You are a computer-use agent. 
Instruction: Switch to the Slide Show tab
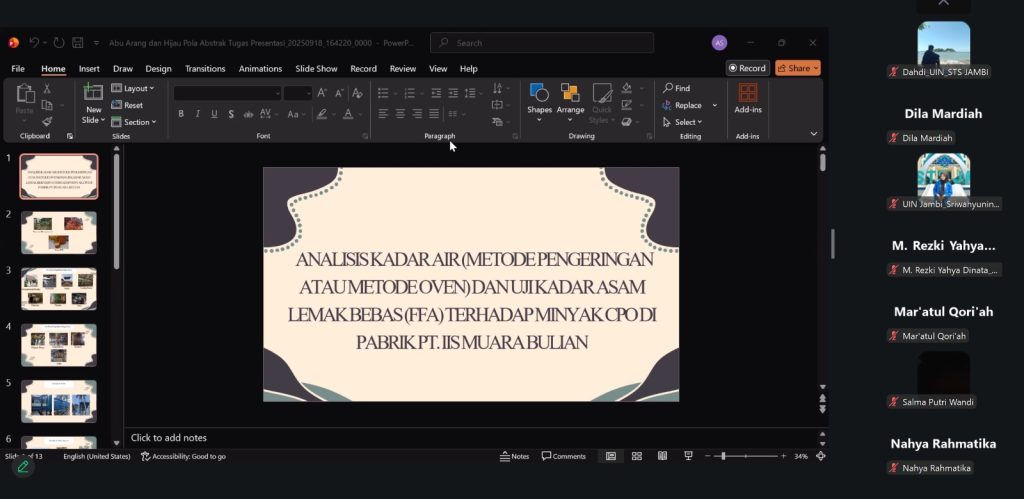316,69
